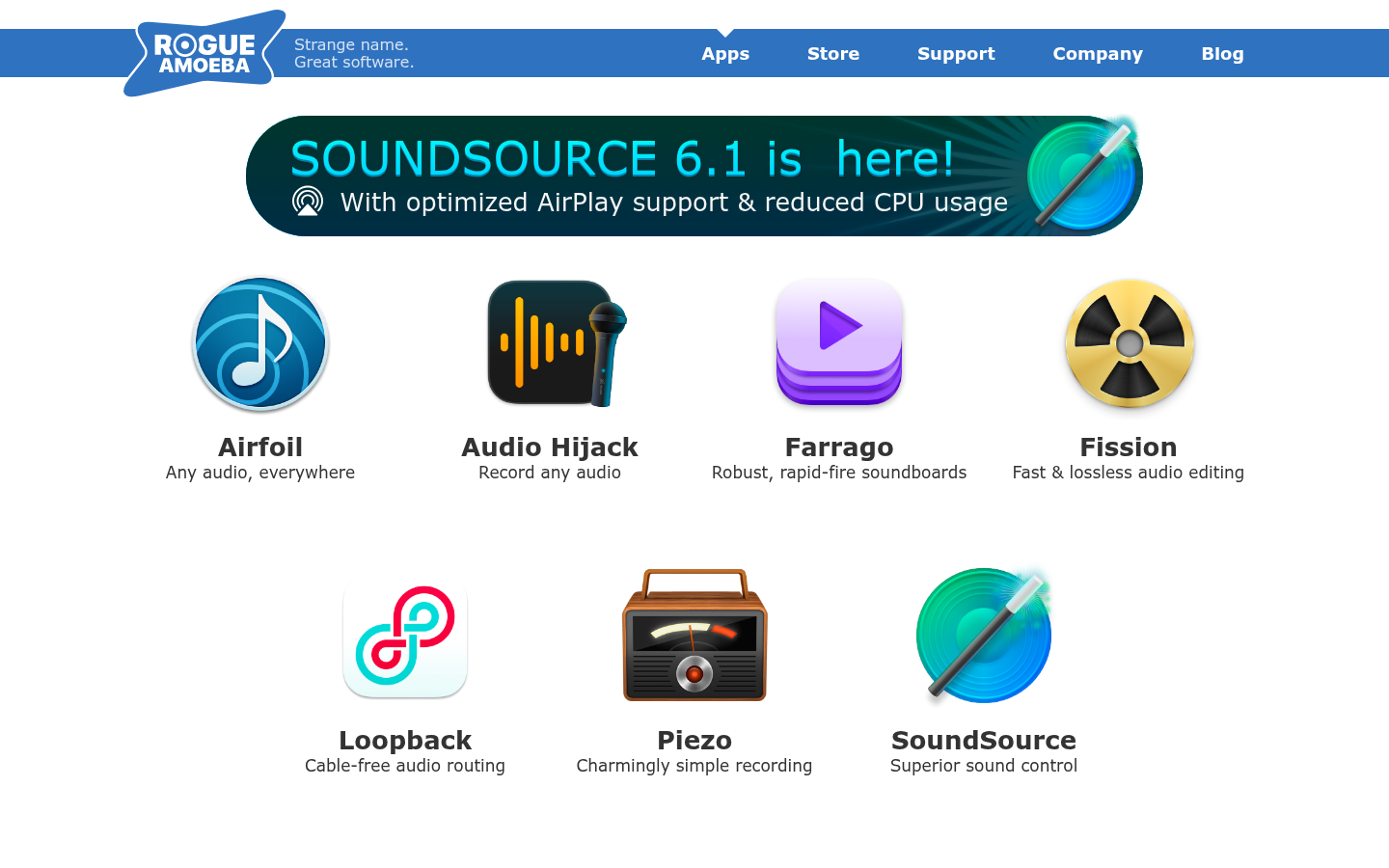This screenshot has width=1389, height=868.
Task: Click the Fission title link
Action: click(1129, 448)
